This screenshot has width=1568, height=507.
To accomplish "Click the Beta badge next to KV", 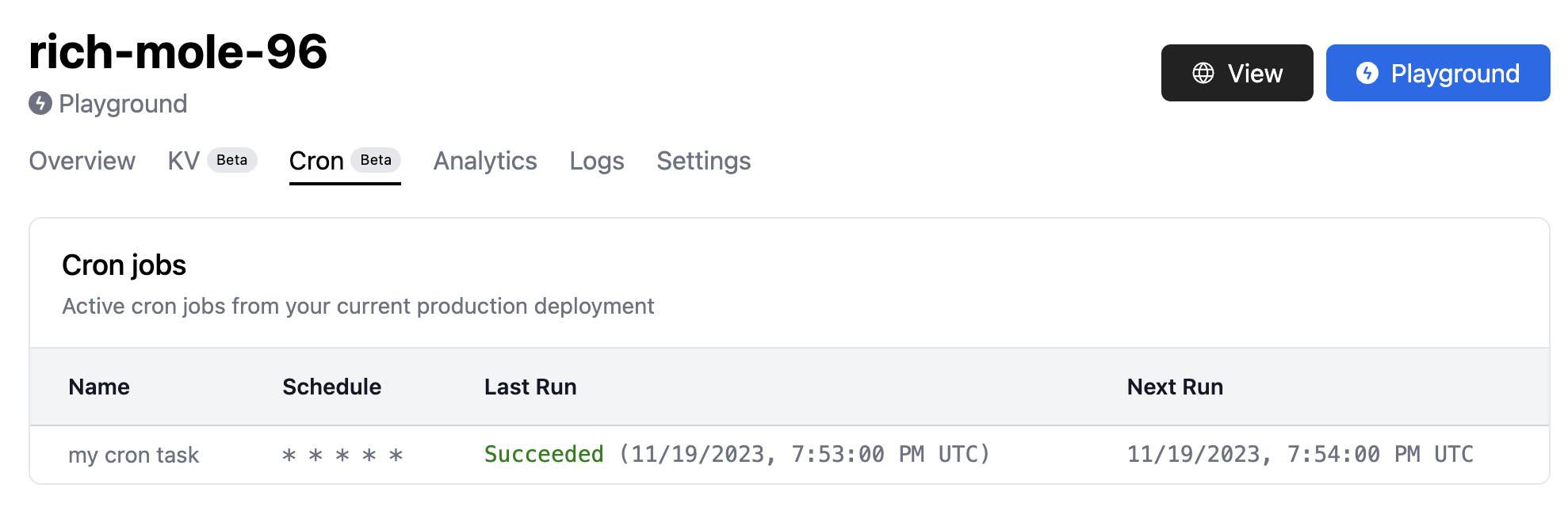I will pos(231,160).
